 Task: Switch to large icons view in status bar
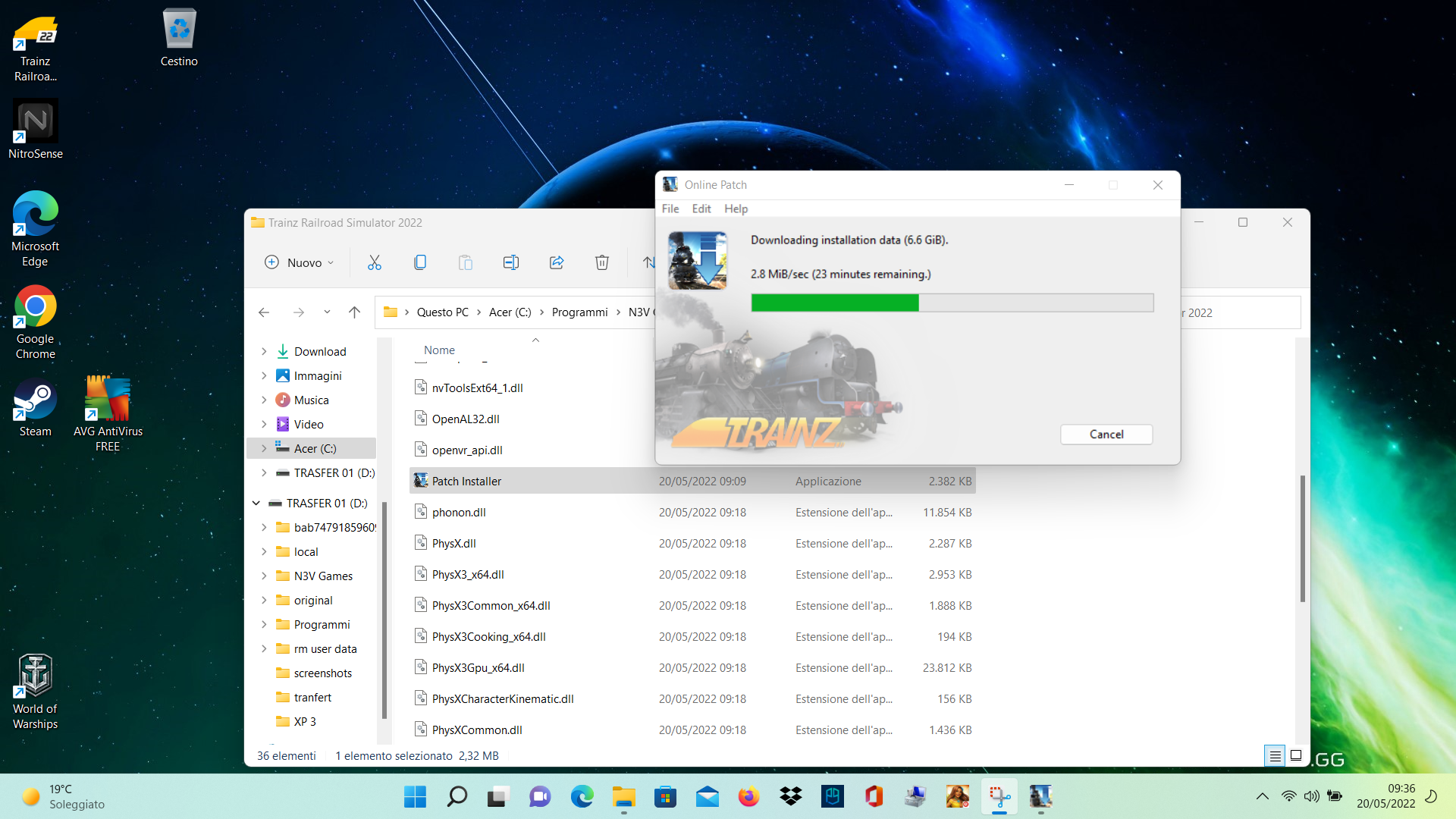[1296, 756]
